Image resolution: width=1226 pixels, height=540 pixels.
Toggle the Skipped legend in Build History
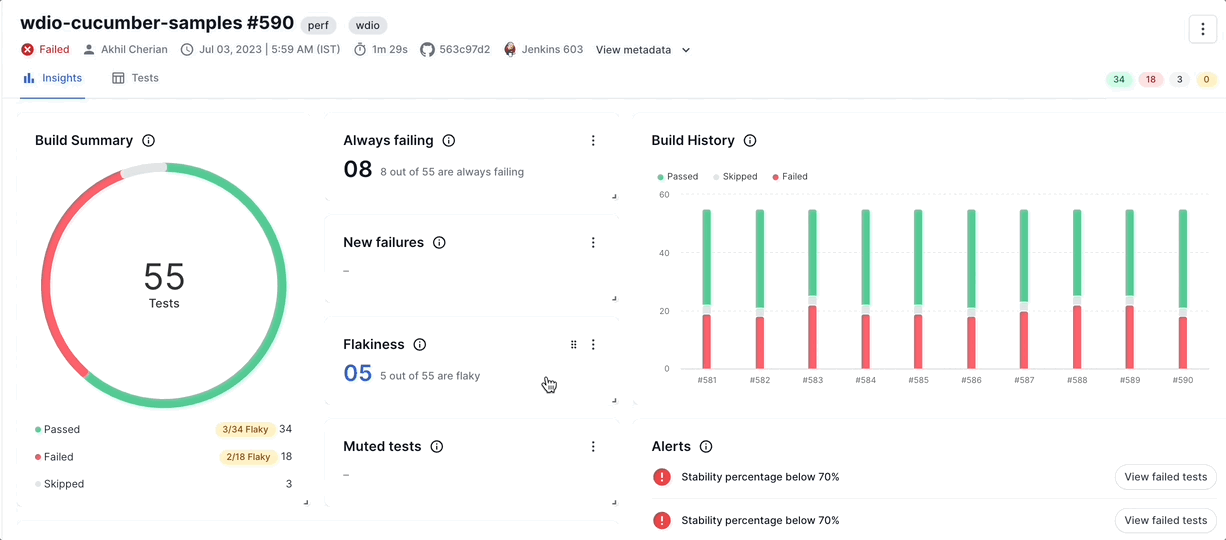(735, 177)
